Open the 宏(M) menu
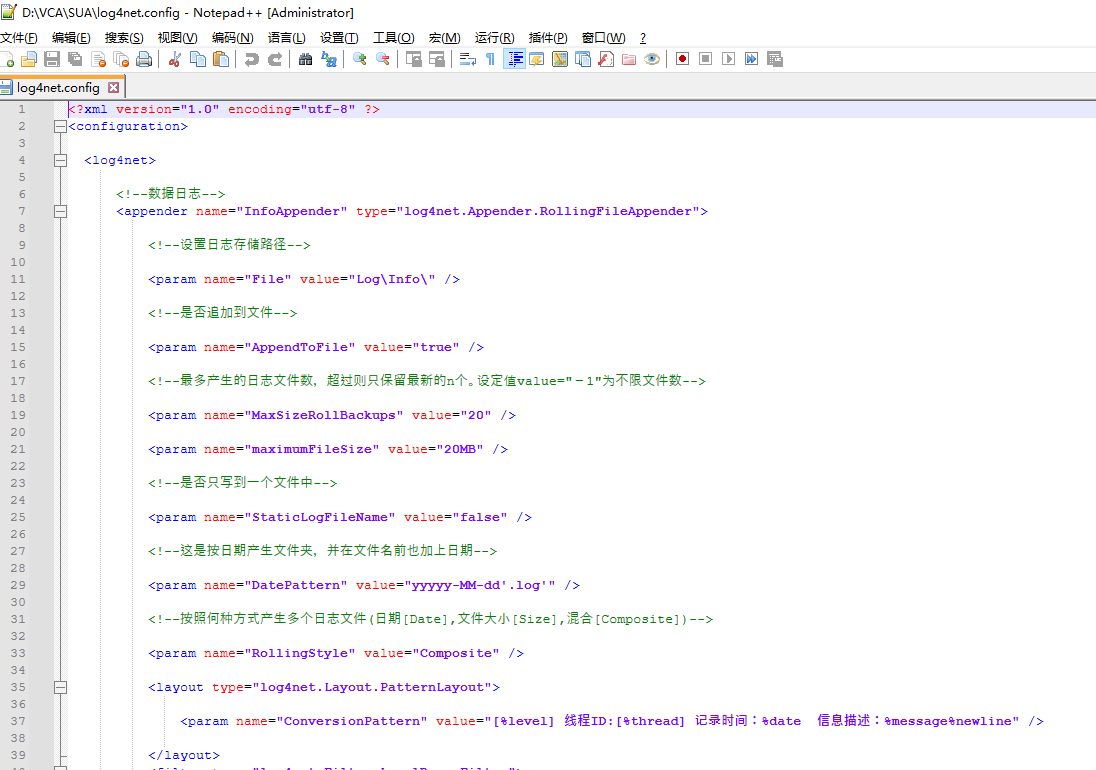 click(x=445, y=38)
